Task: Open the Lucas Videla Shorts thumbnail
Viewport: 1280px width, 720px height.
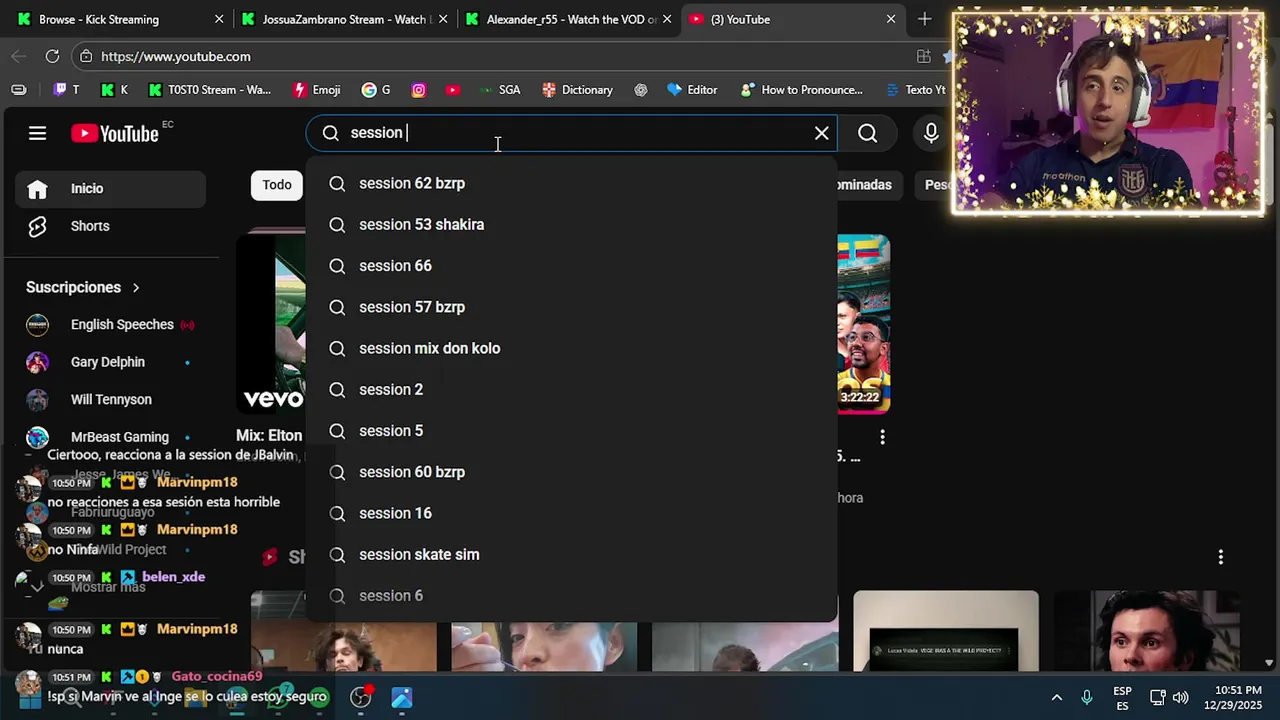Action: [945, 631]
